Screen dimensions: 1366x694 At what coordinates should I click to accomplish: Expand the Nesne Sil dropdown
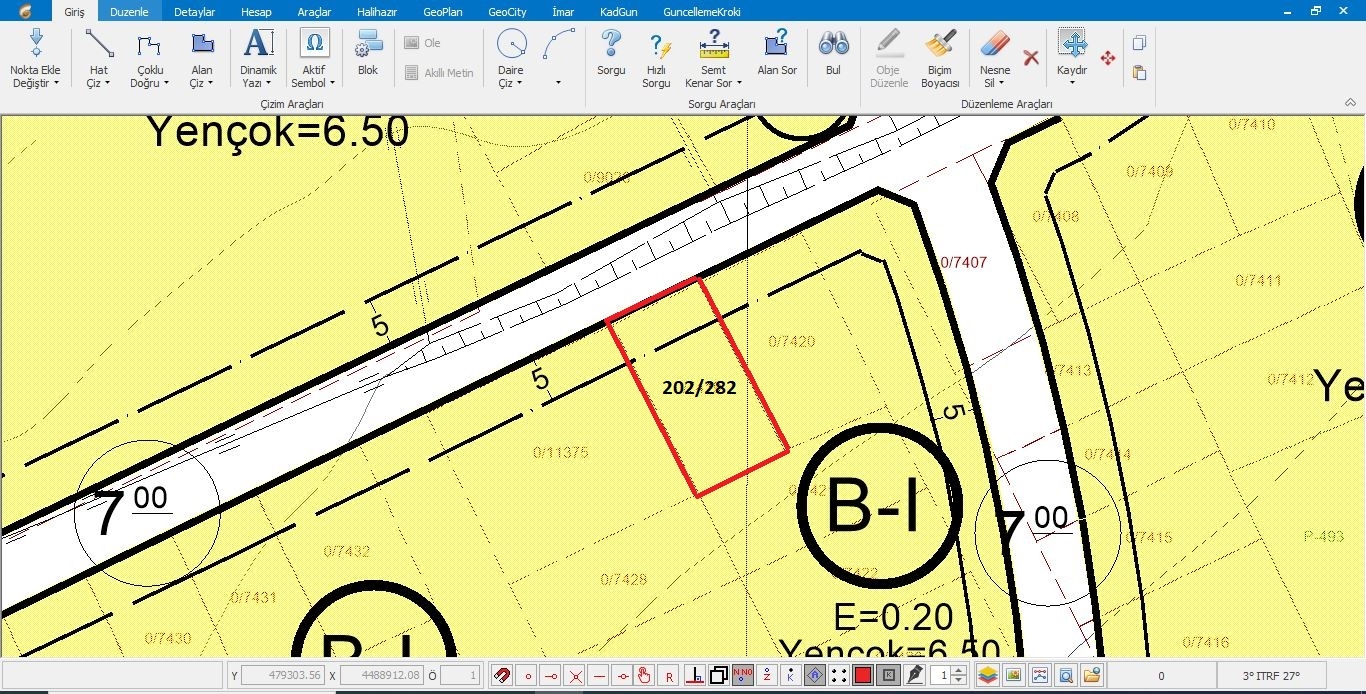pyautogui.click(x=995, y=83)
